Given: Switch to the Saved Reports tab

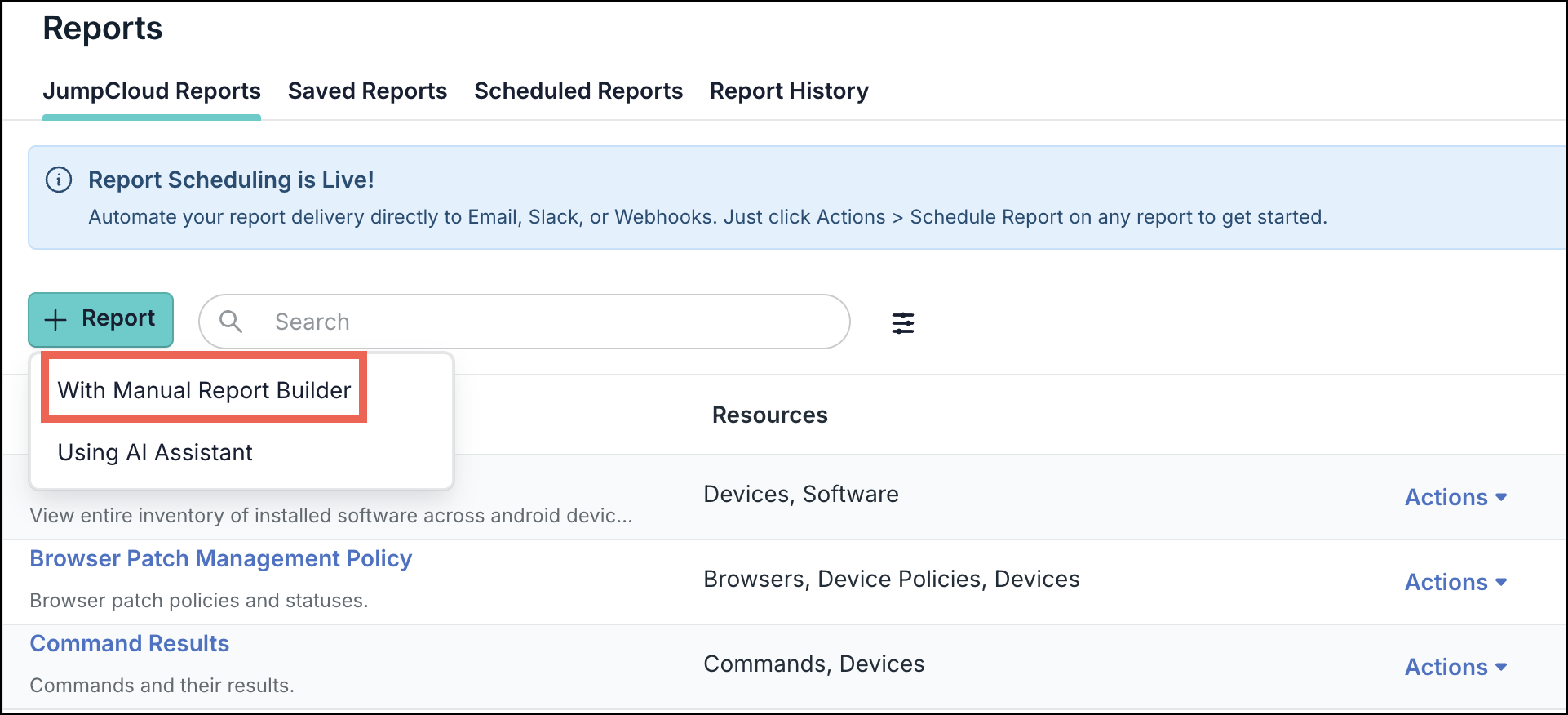Looking at the screenshot, I should (x=367, y=91).
